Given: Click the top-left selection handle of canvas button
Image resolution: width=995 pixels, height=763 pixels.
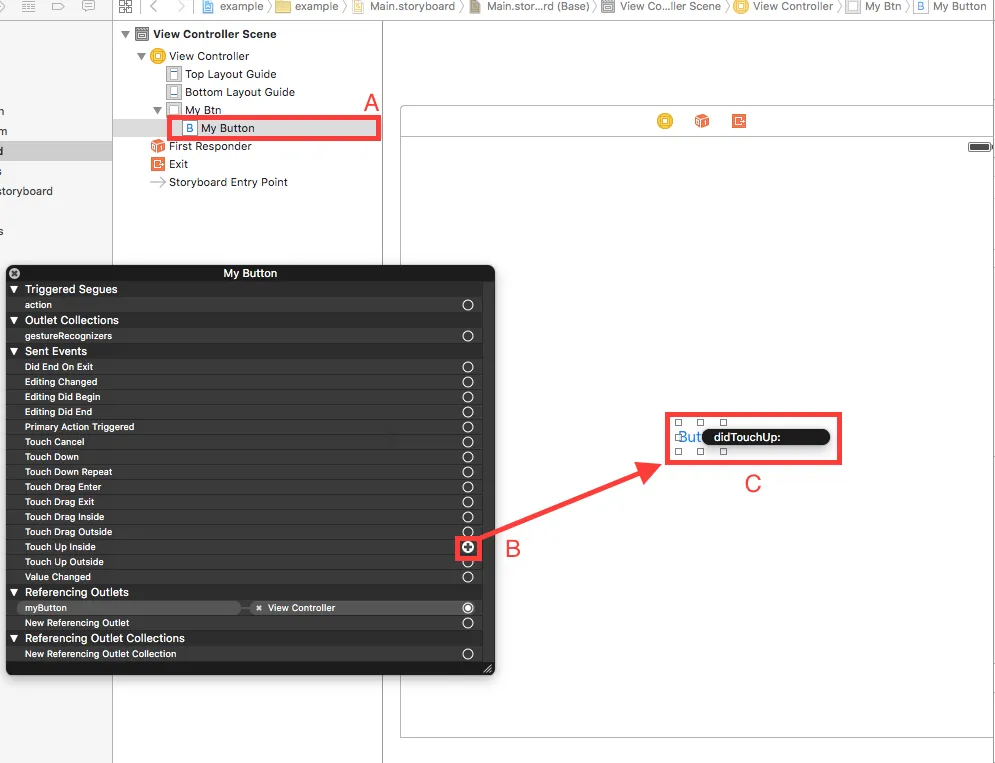Looking at the screenshot, I should 678,422.
